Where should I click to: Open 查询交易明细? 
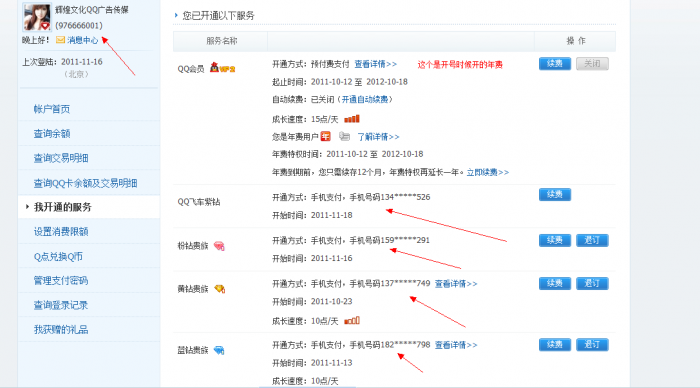click(x=61, y=158)
